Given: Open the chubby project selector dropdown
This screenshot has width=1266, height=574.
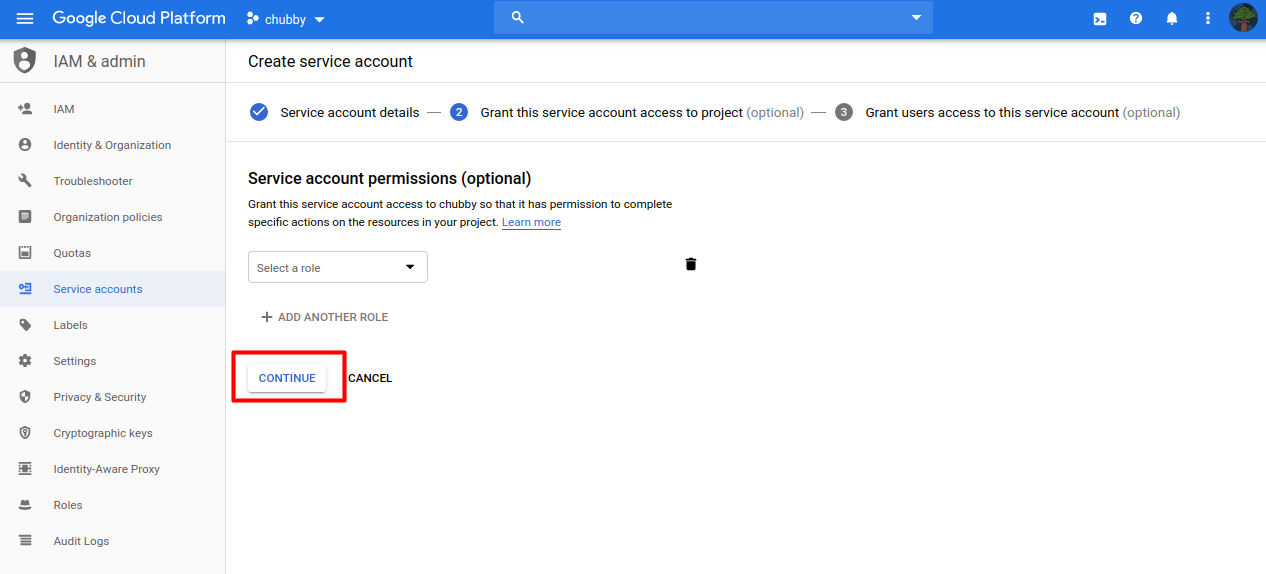Looking at the screenshot, I should (286, 19).
